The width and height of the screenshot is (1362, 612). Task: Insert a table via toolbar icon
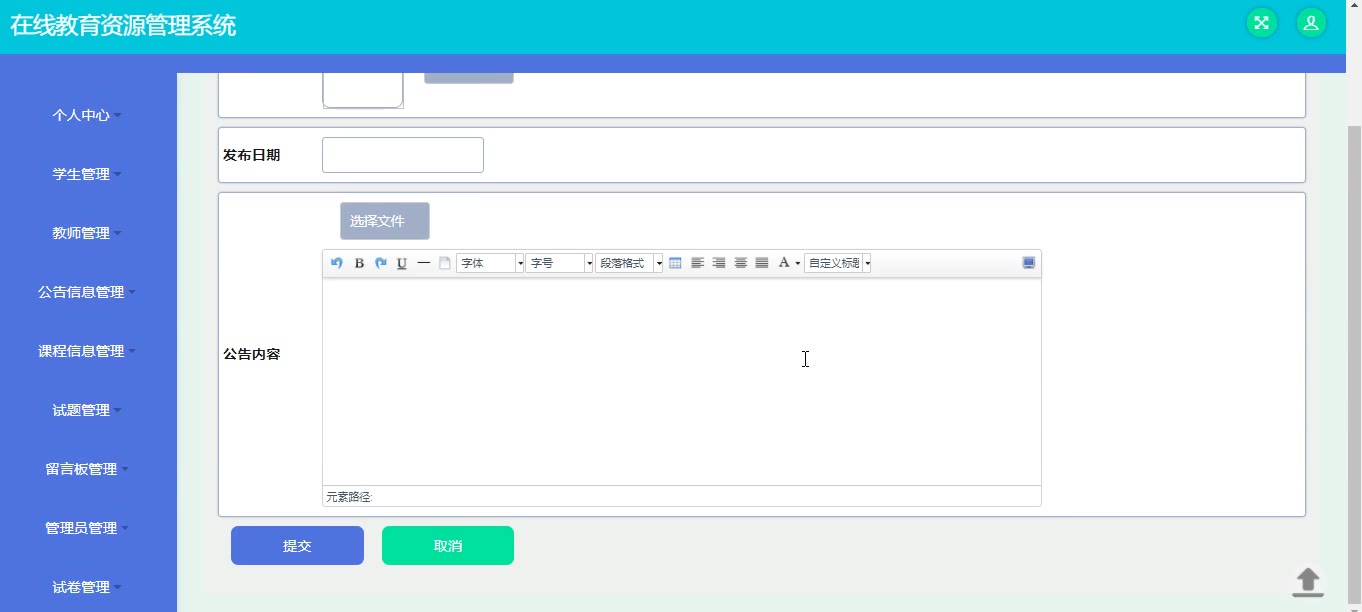click(675, 263)
